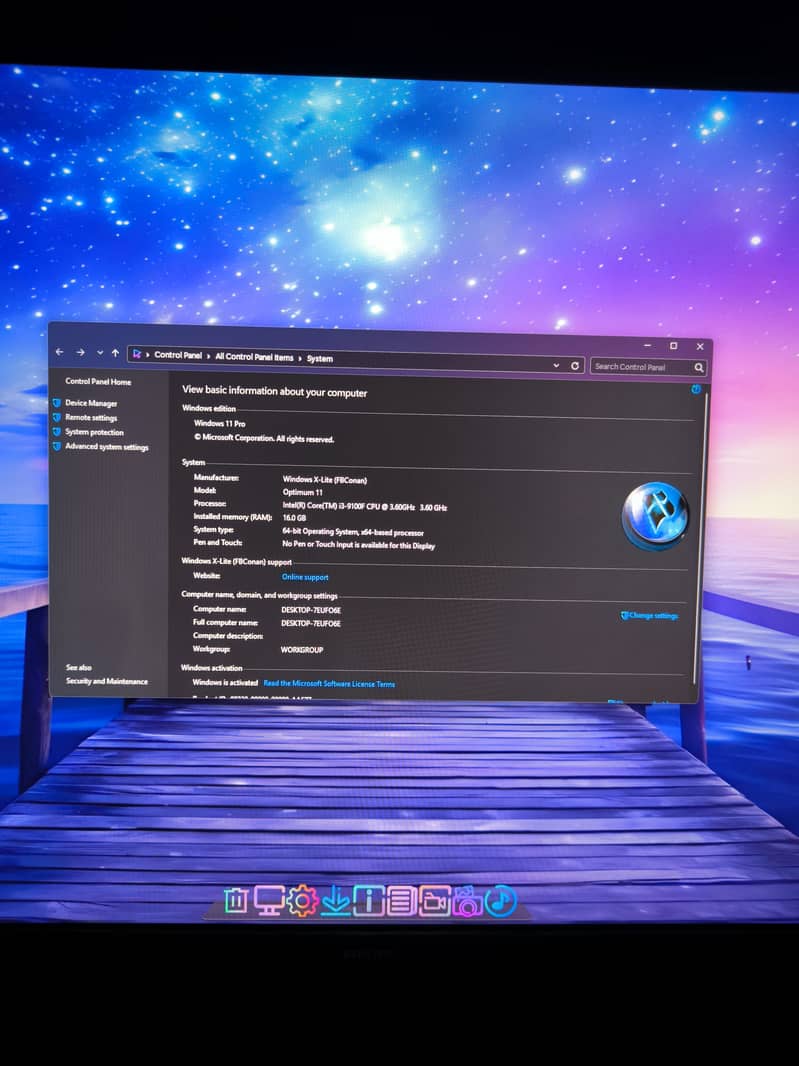Expand the chevron after All Control Panel Items
Screen dimensions: 799x1066
point(300,358)
